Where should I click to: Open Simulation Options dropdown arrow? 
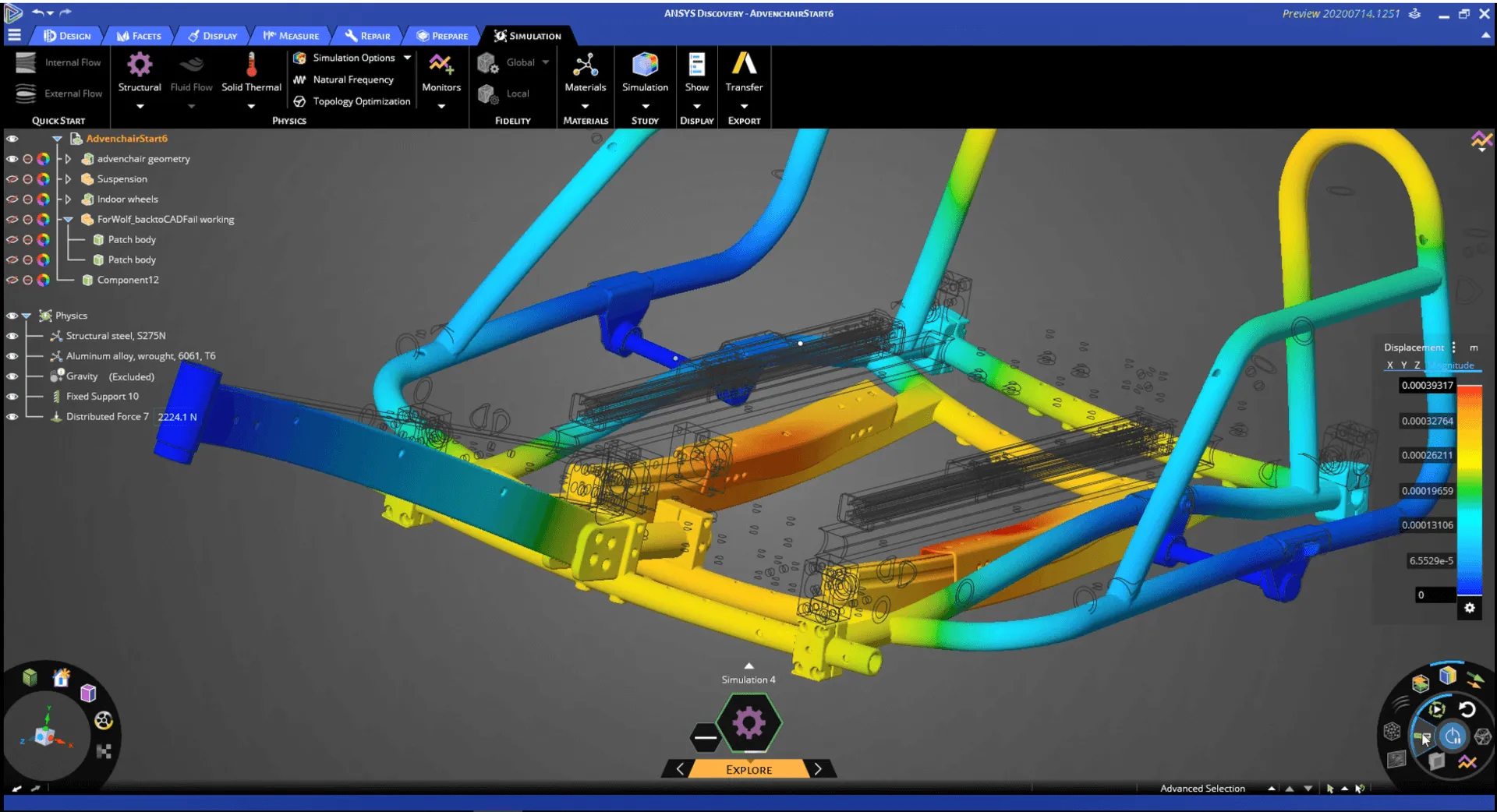click(x=407, y=58)
